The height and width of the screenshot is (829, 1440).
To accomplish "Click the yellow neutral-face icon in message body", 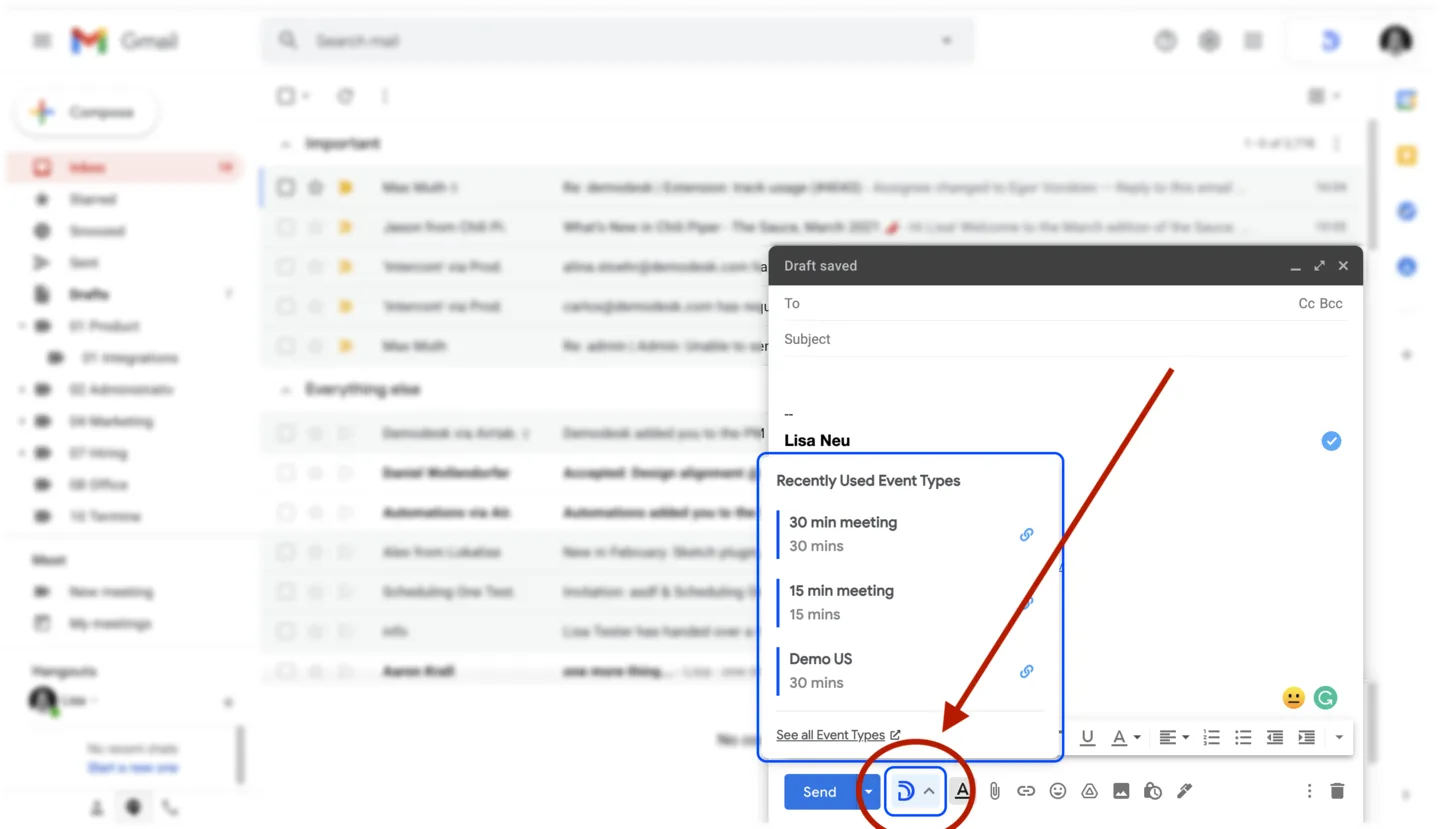I will (1294, 698).
